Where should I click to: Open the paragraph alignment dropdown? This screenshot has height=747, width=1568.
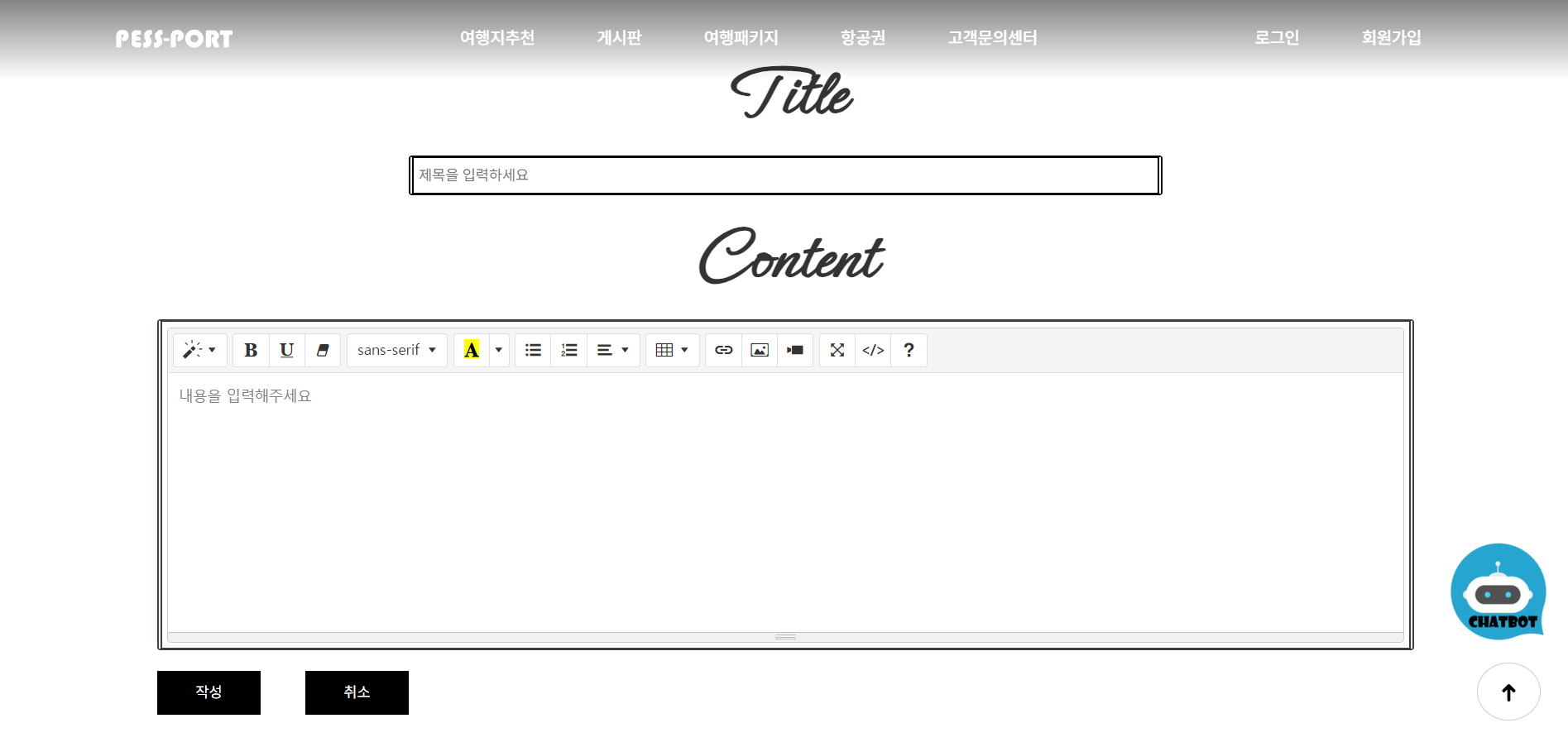[613, 350]
